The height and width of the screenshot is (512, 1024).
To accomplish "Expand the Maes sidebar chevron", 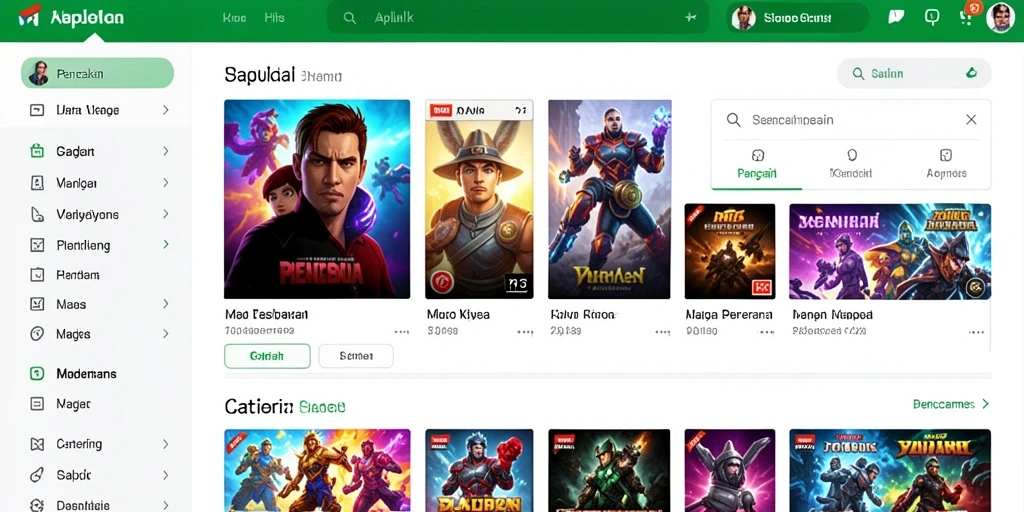I will coord(166,304).
